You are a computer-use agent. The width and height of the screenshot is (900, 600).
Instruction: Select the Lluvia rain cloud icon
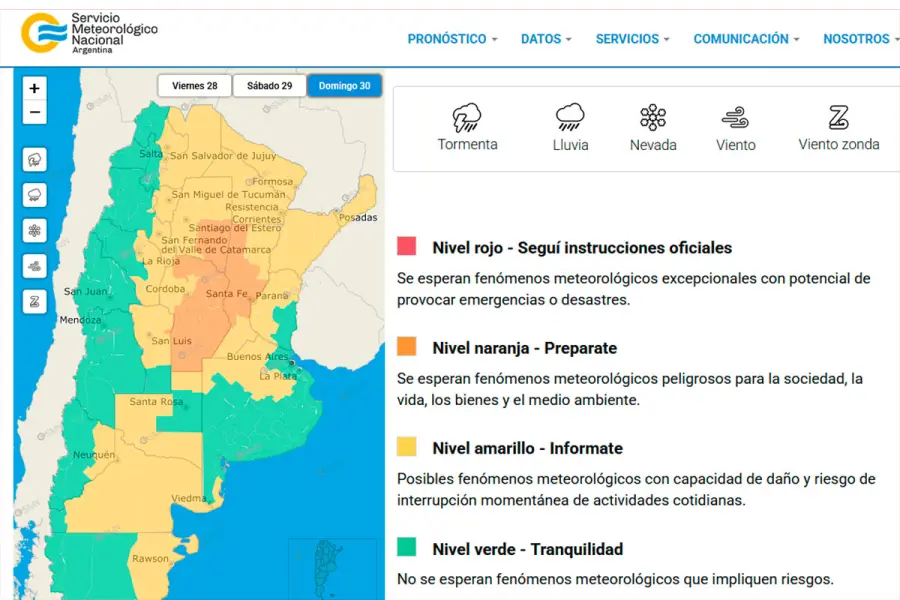coord(570,118)
